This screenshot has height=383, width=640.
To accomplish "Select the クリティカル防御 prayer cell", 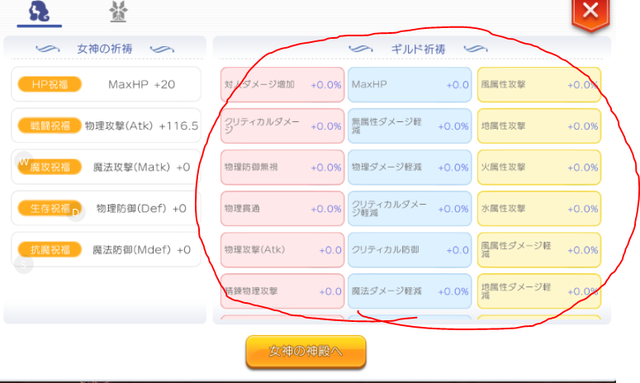I will (410, 249).
